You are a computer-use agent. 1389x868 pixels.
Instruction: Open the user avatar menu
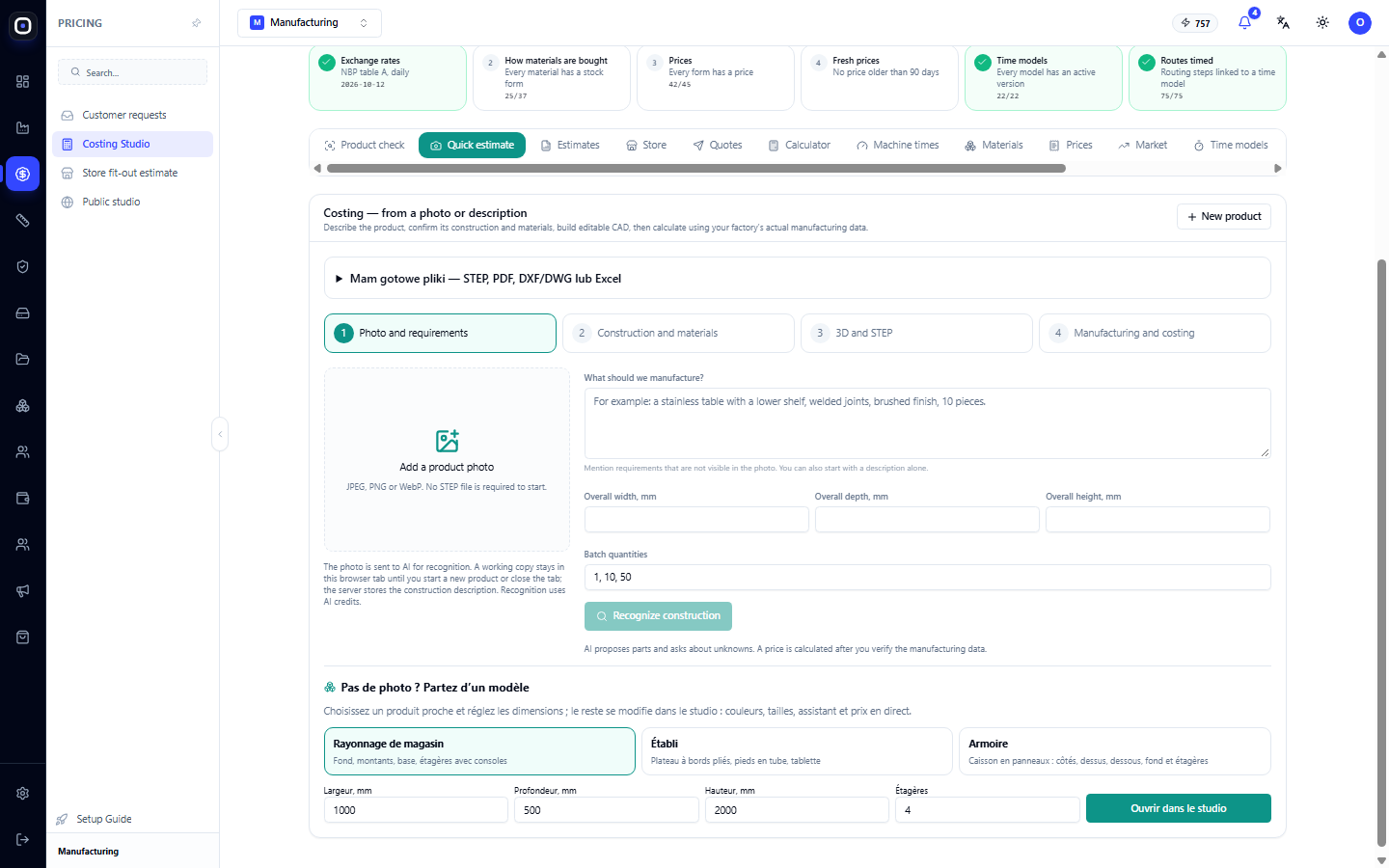click(x=1360, y=23)
